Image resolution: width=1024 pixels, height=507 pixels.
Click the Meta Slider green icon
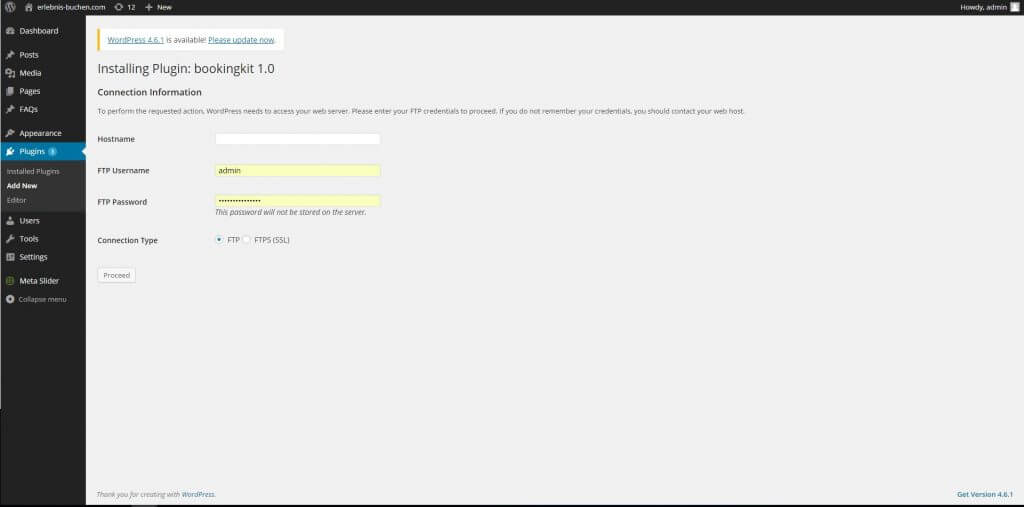(x=10, y=281)
